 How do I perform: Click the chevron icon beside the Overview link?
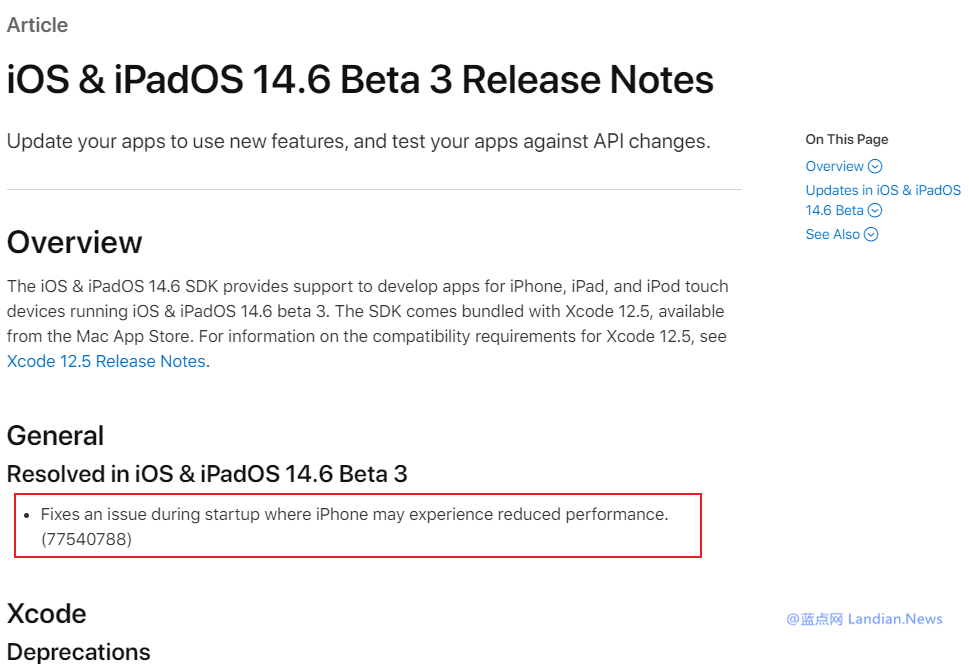[875, 167]
